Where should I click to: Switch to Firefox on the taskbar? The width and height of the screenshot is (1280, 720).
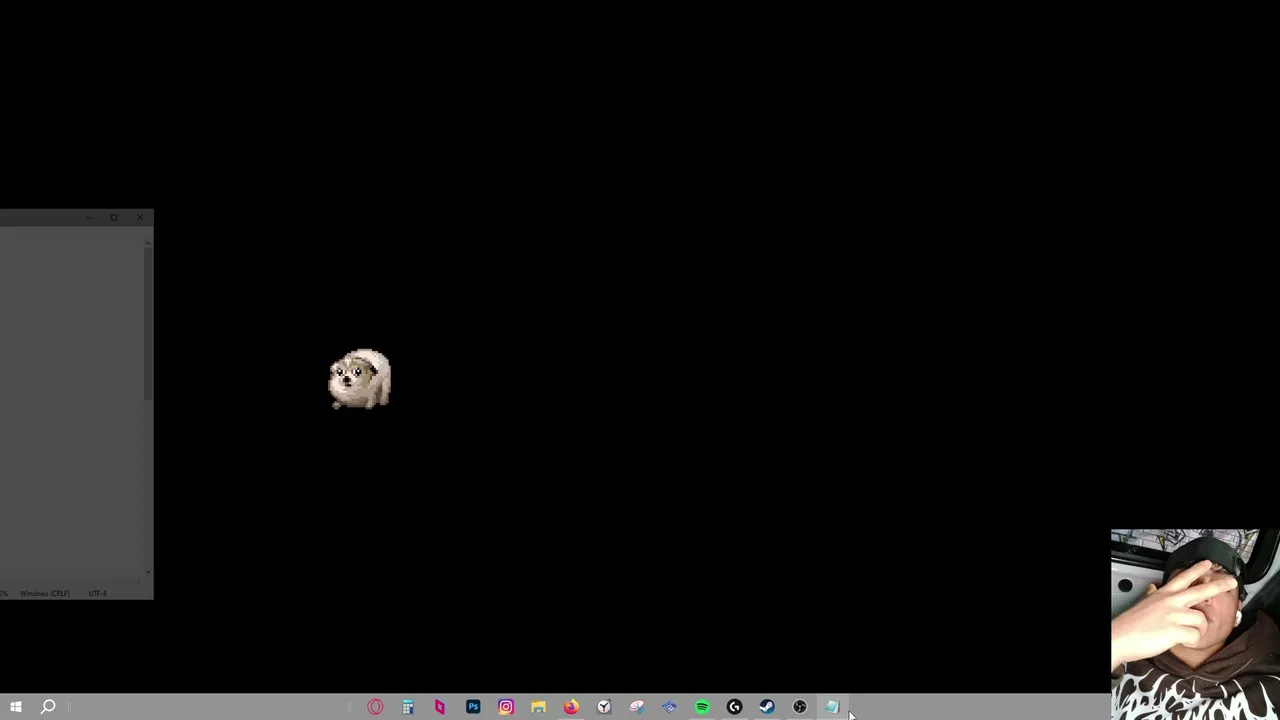coord(571,707)
